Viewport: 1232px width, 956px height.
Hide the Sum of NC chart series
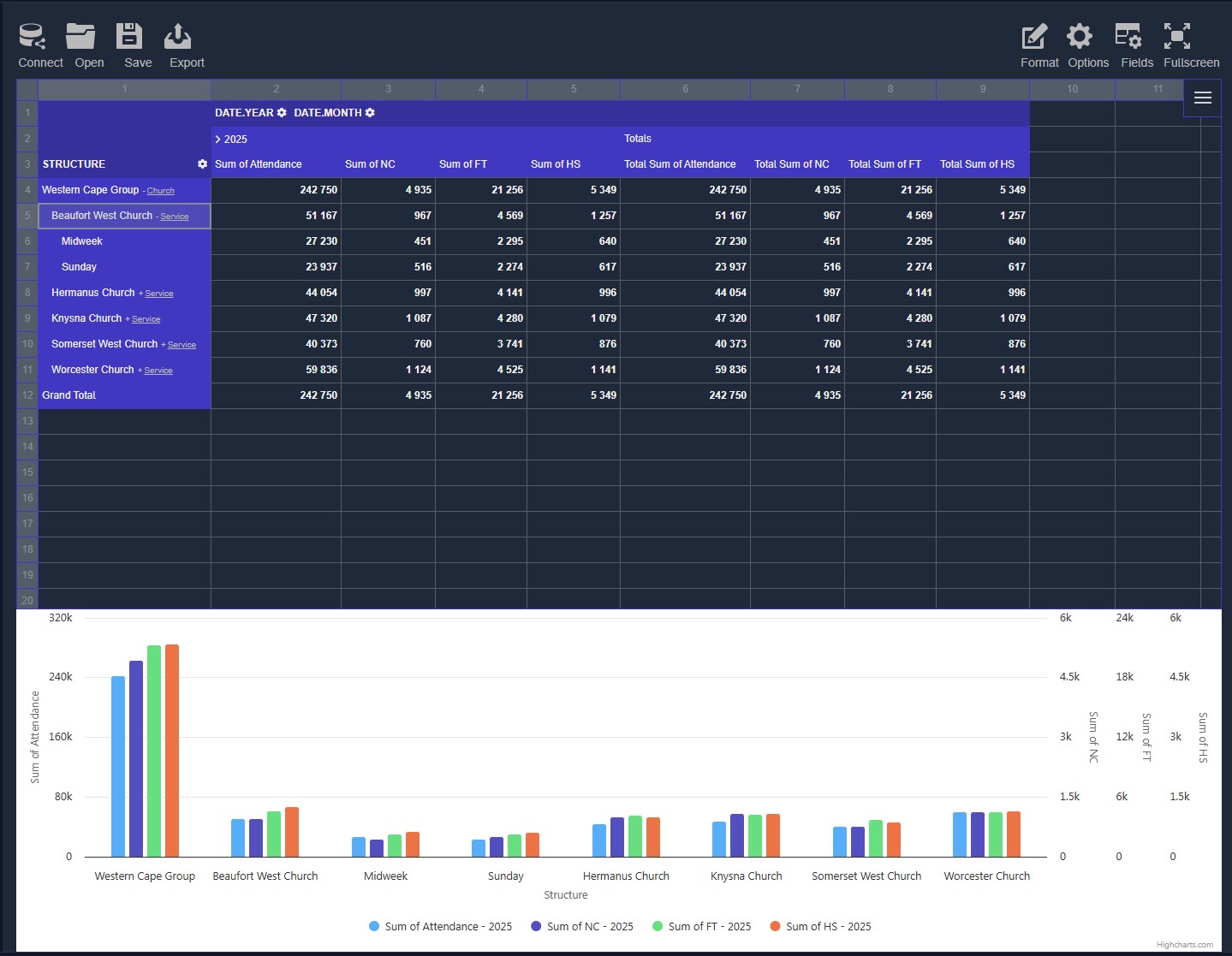pyautogui.click(x=582, y=926)
